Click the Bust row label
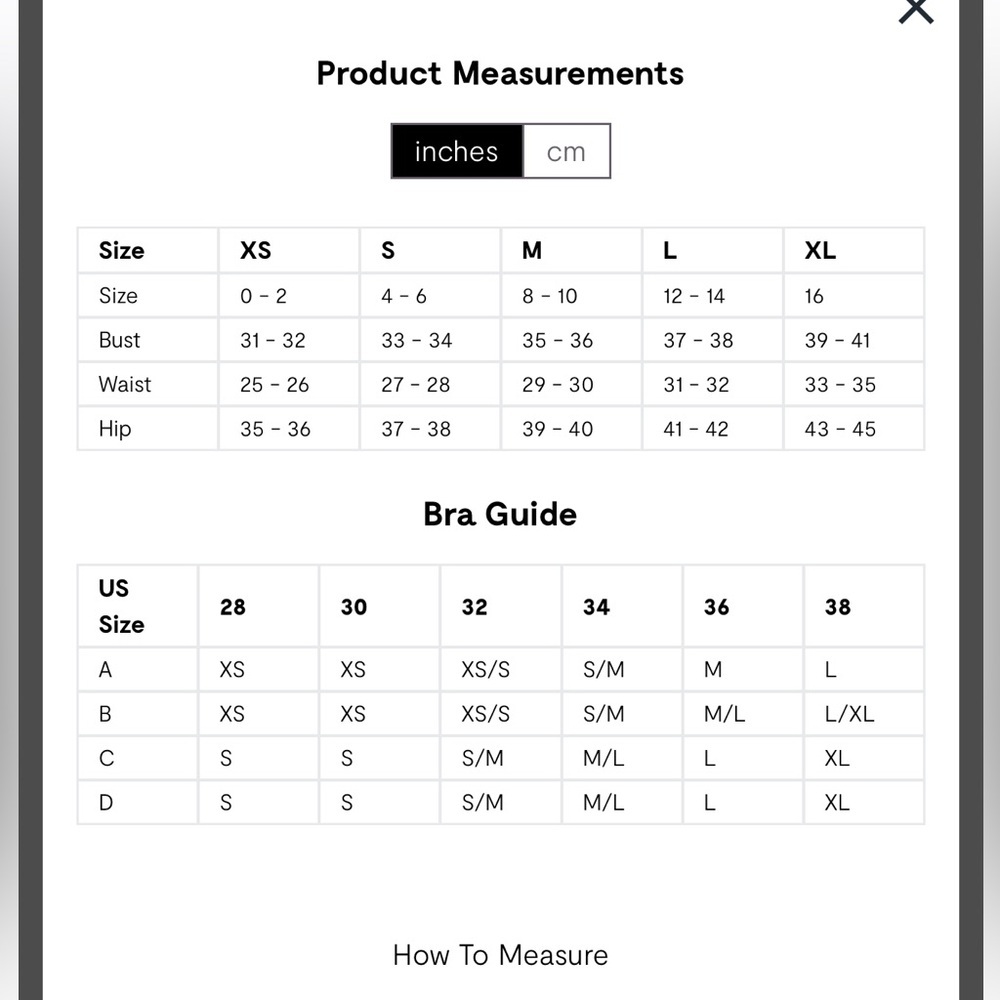 tap(120, 340)
